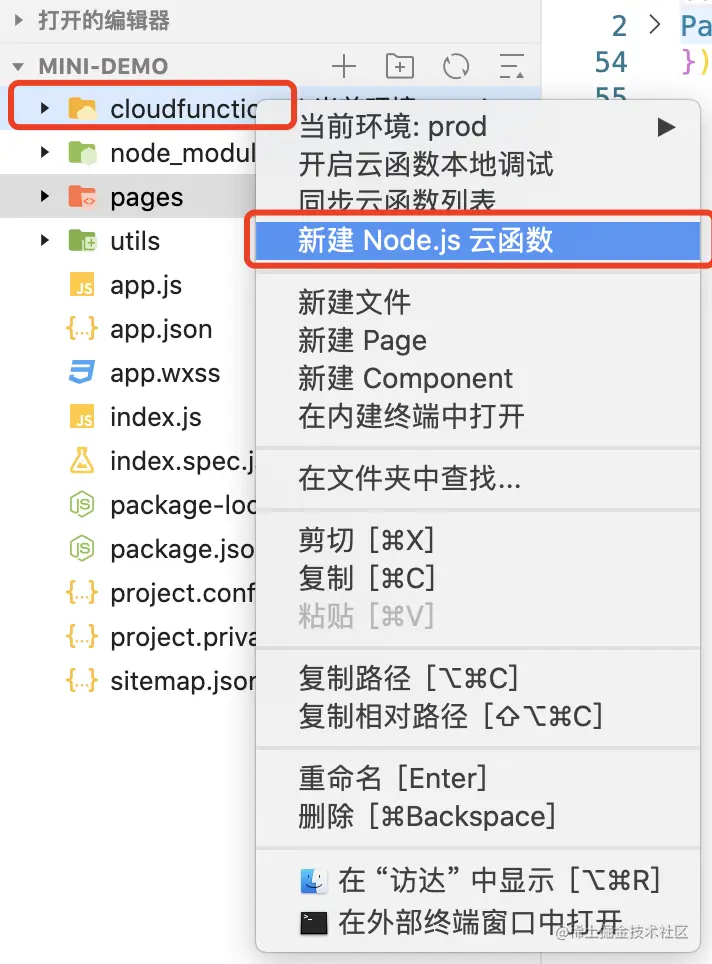Click the new file plus icon

pyautogui.click(x=344, y=66)
